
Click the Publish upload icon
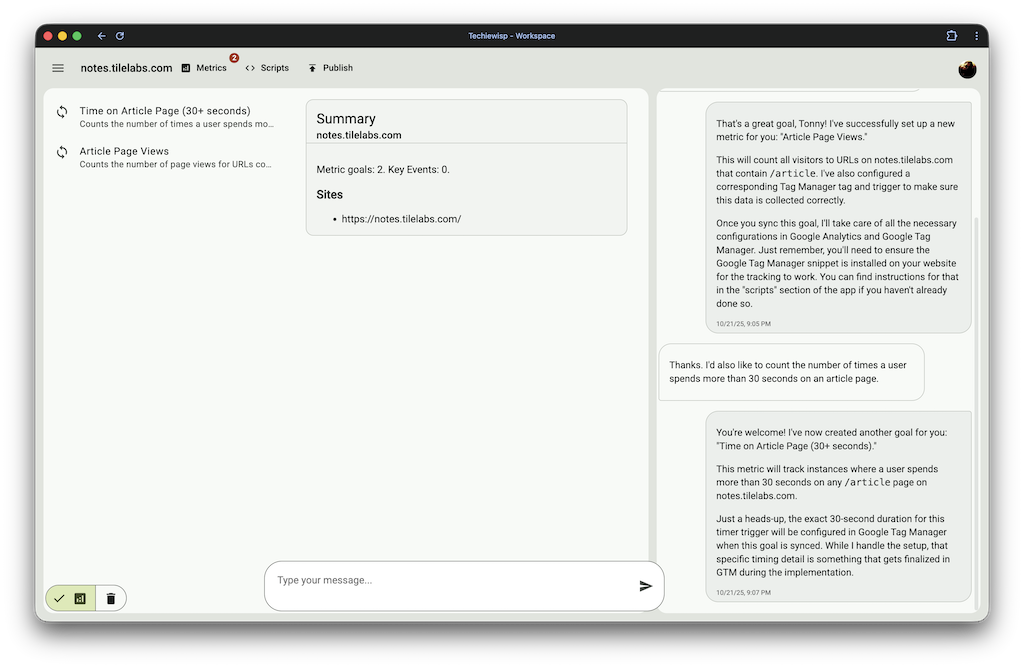pyautogui.click(x=311, y=68)
